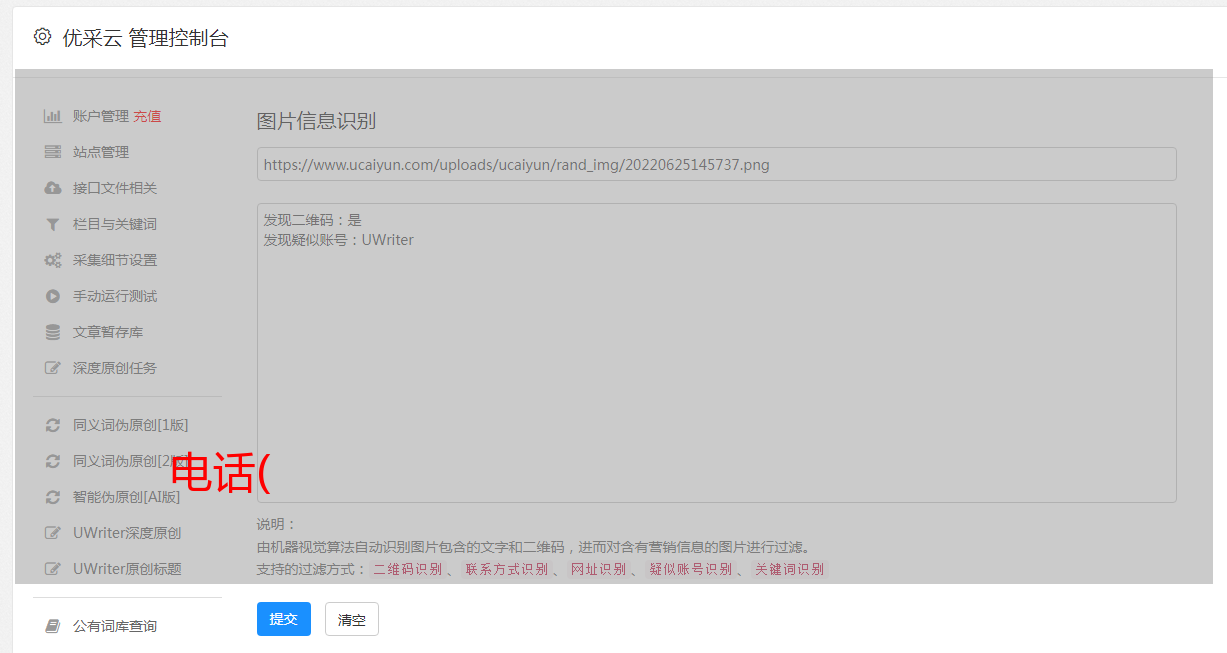The width and height of the screenshot is (1227, 653).
Task: Click the 优采云 管理控制台 title
Action: 146,38
